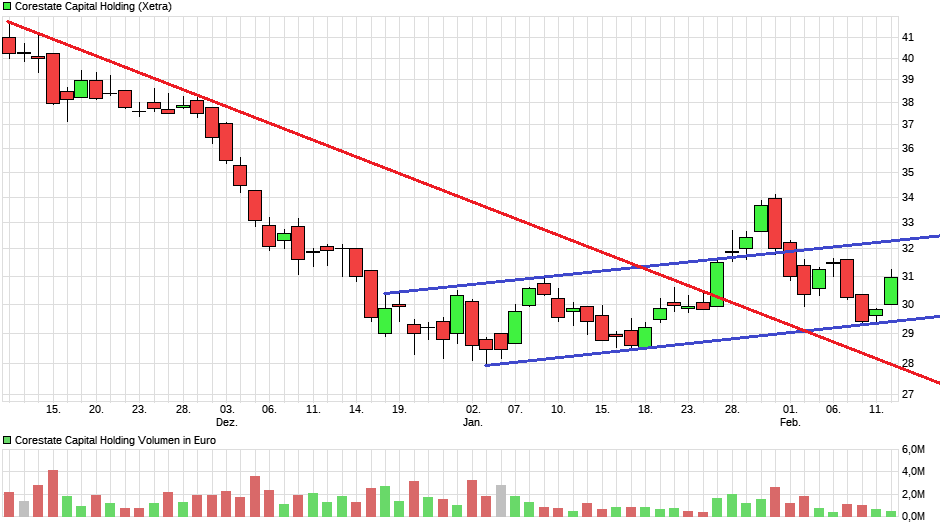Click the last green candle at the chart's right end
The height and width of the screenshot is (526, 940).
coord(891,291)
